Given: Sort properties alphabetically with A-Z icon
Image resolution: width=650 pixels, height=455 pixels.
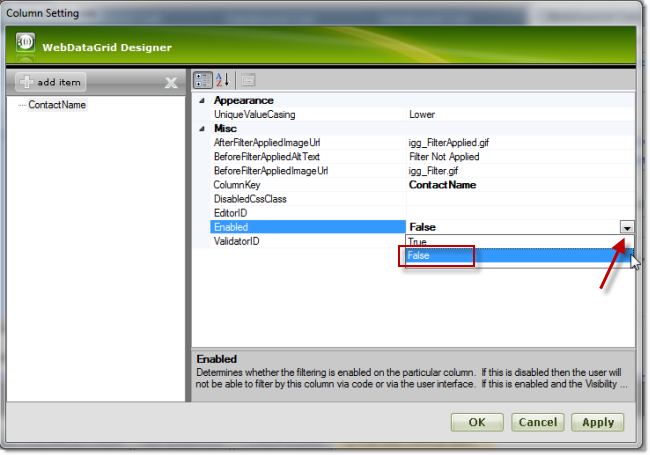Looking at the screenshot, I should [222, 81].
